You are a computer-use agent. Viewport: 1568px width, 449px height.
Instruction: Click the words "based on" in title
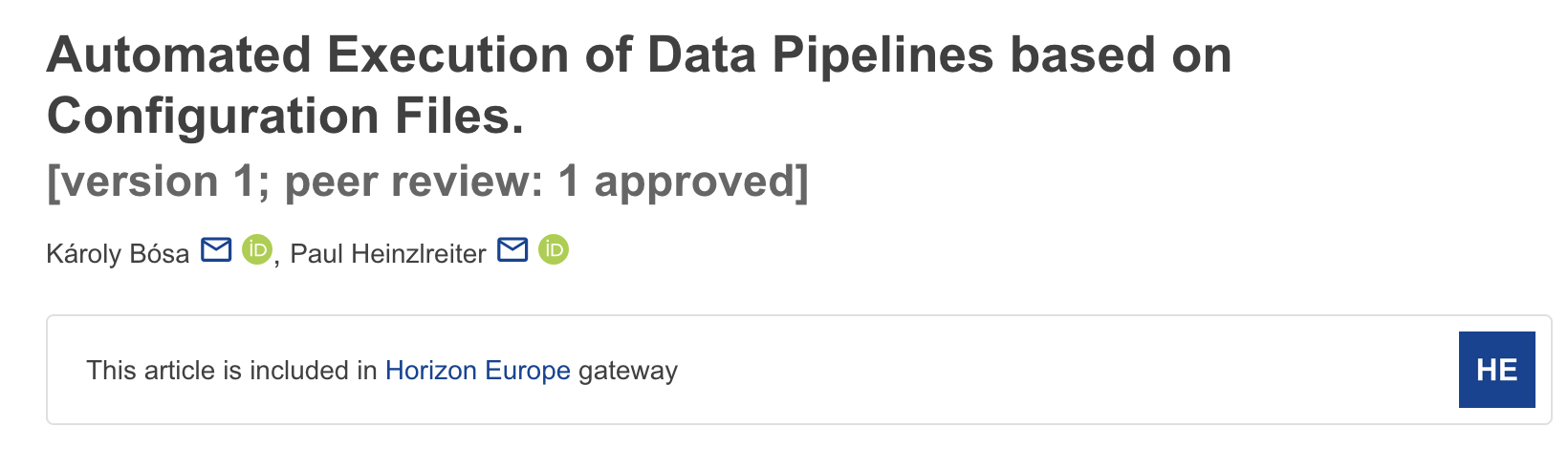pyautogui.click(x=1121, y=55)
